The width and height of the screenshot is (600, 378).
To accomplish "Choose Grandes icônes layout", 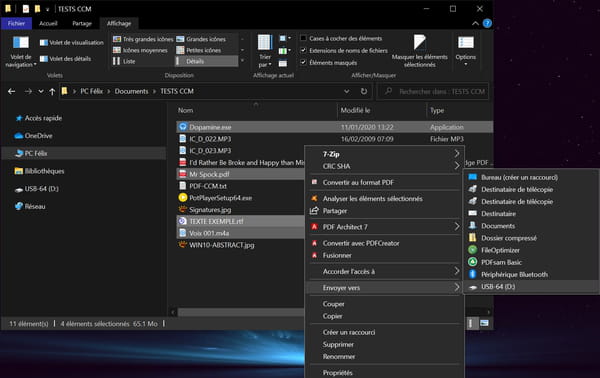I will tap(201, 39).
